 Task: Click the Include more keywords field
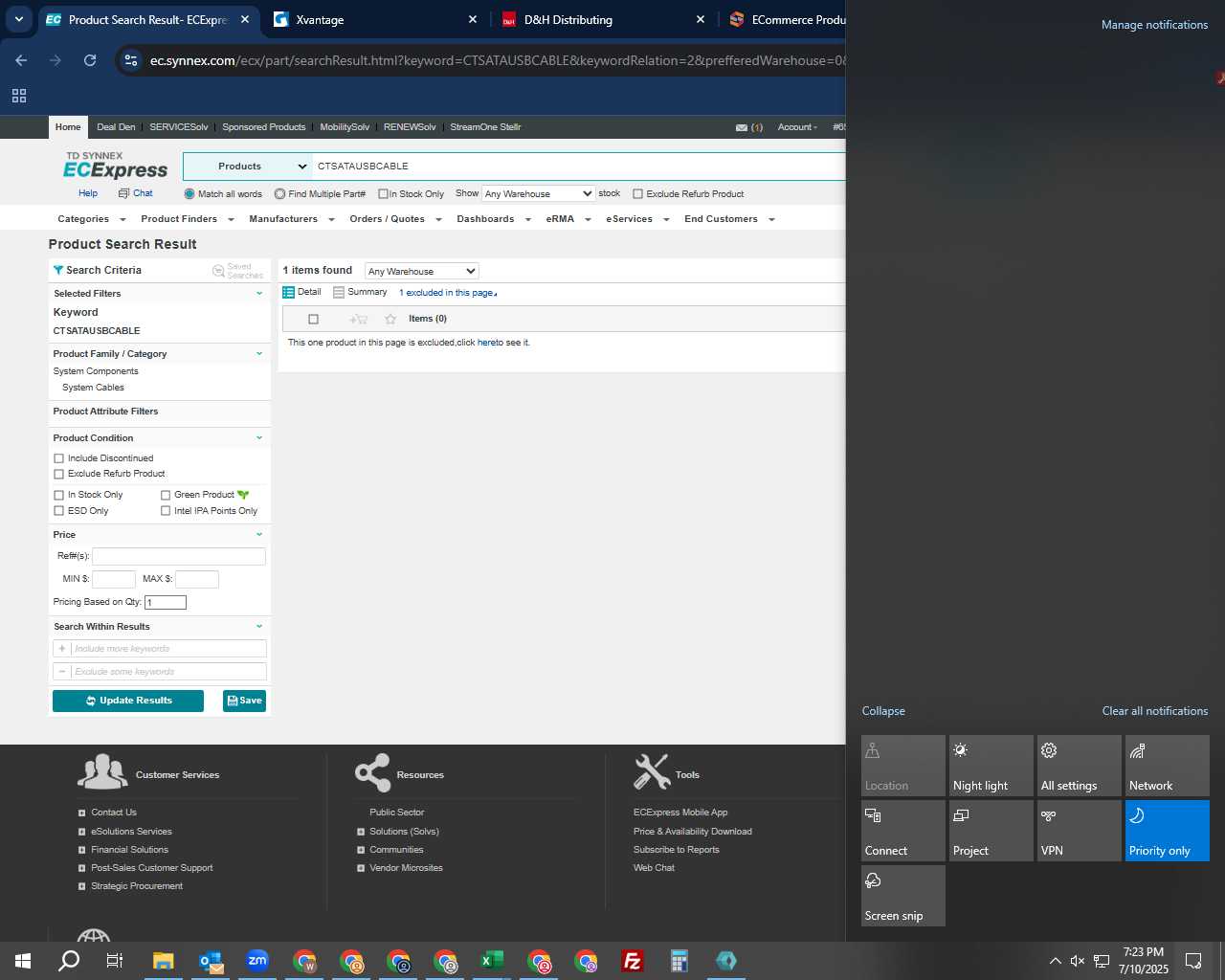coord(168,649)
